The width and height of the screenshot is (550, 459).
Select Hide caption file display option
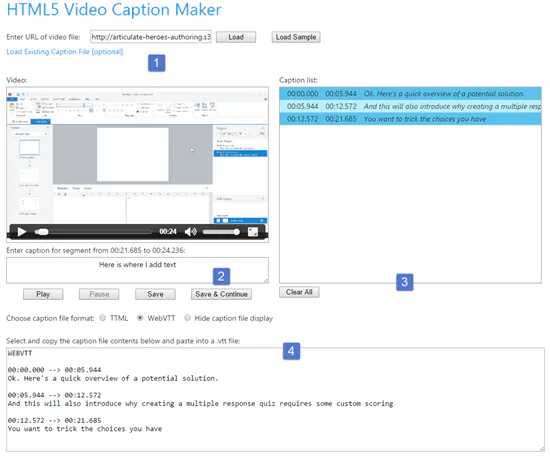[187, 318]
